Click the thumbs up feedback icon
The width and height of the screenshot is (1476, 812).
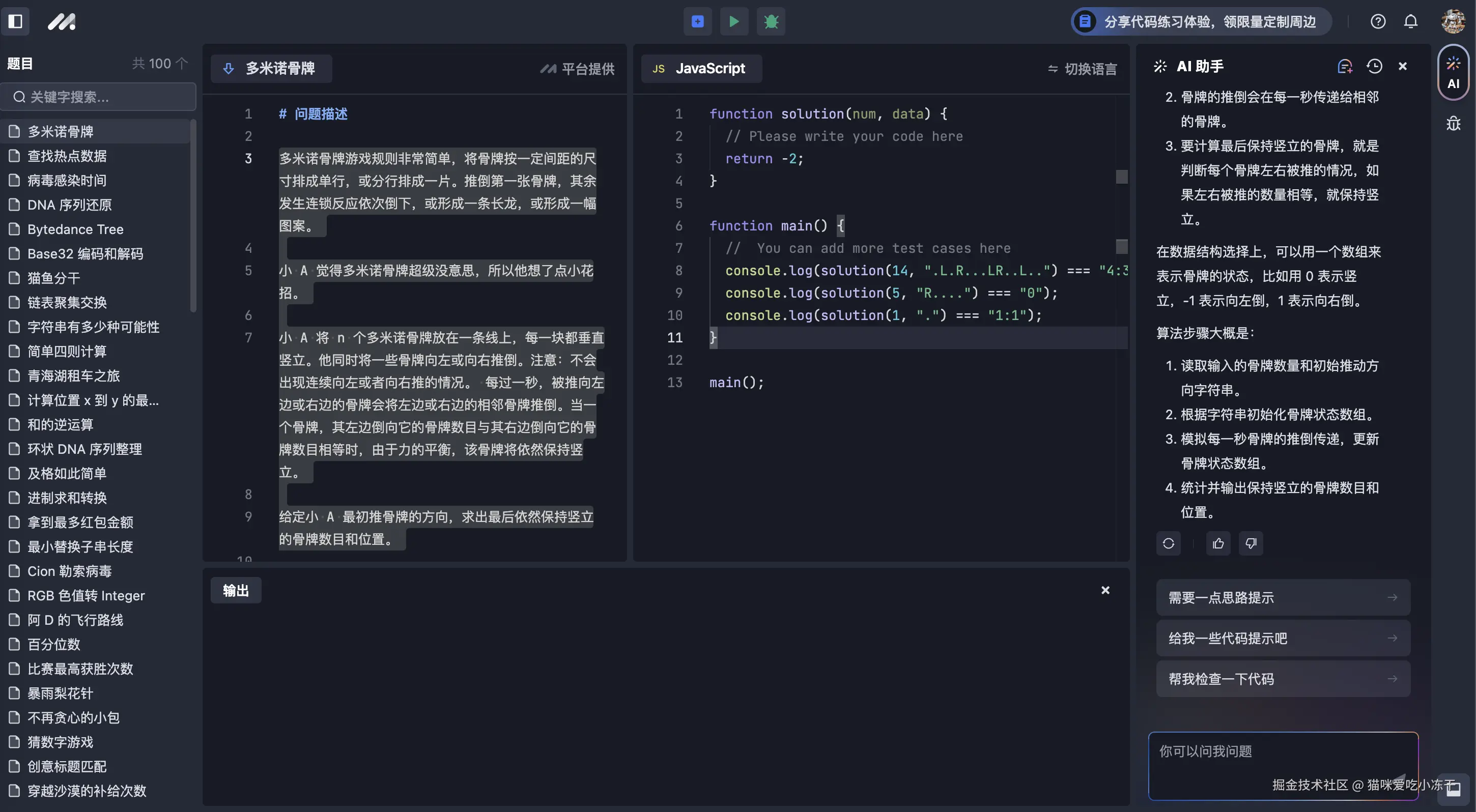[1218, 543]
